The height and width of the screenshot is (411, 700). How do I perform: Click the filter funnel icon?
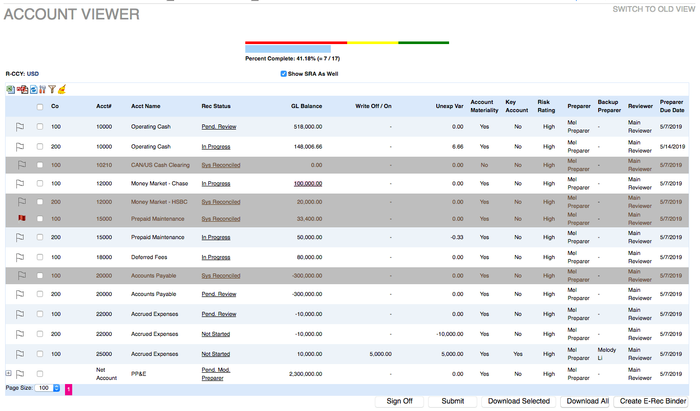51,89
